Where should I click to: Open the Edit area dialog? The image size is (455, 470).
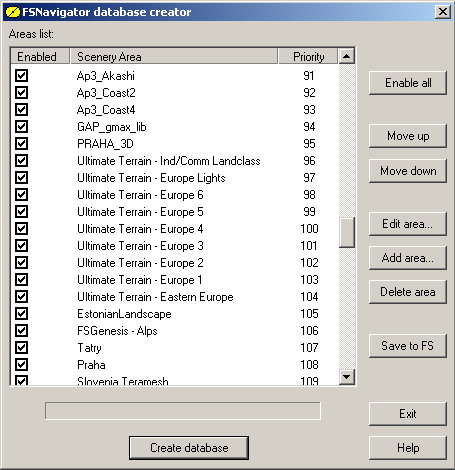[408, 224]
